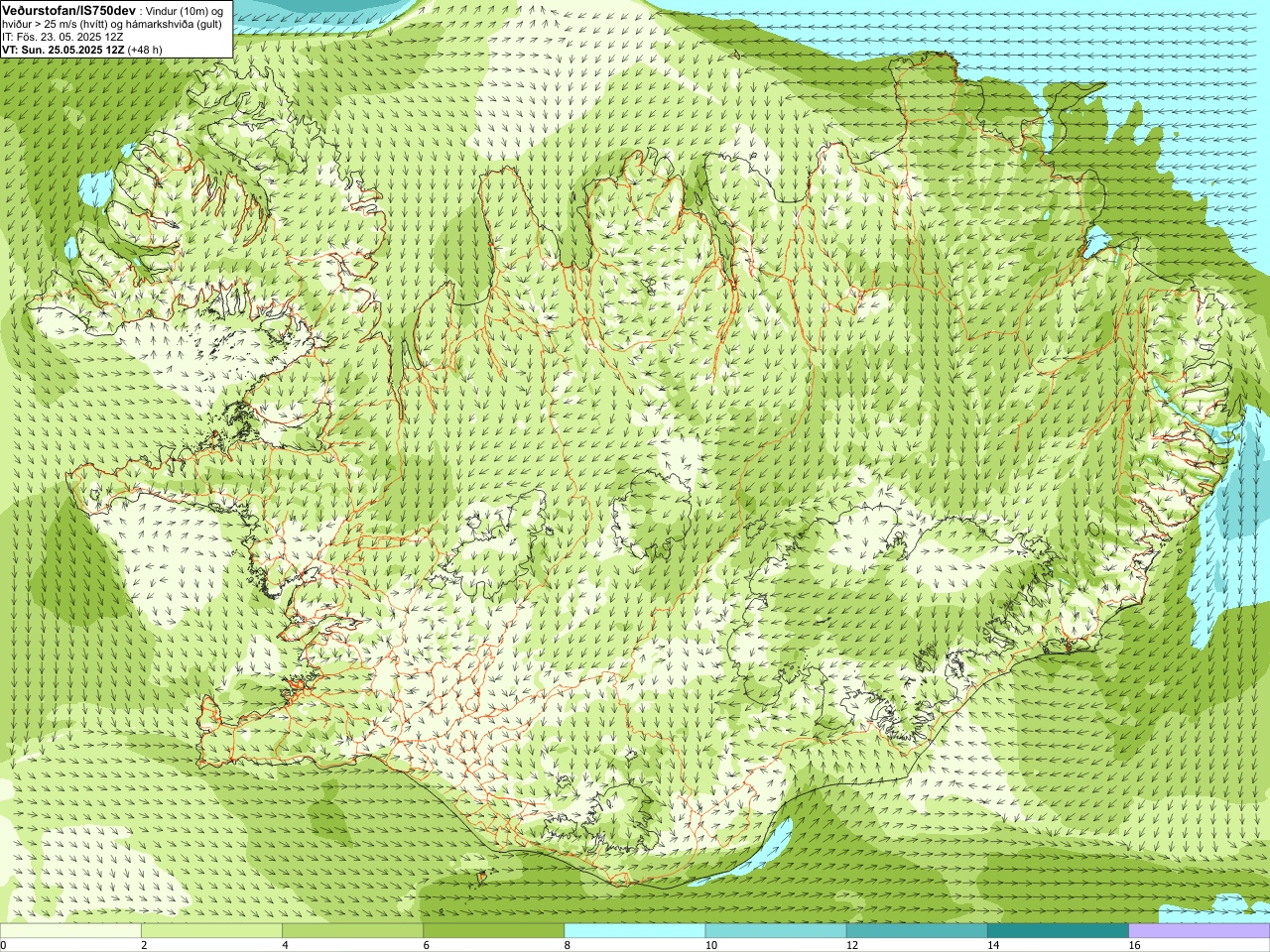Screen dimensions: 1270x952
Task: Select the turquoise 10–12 m/s legend swatch
Action: pos(776,931)
